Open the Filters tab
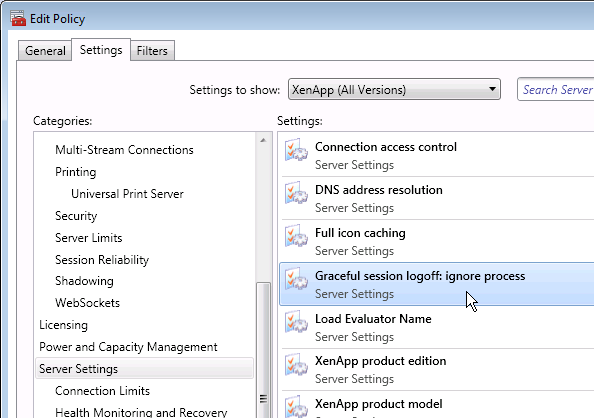The width and height of the screenshot is (594, 418). tap(152, 50)
